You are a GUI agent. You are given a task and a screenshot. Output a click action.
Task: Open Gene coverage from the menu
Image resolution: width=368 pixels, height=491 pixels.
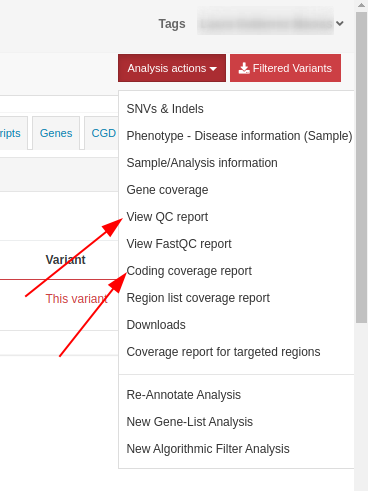click(x=167, y=190)
